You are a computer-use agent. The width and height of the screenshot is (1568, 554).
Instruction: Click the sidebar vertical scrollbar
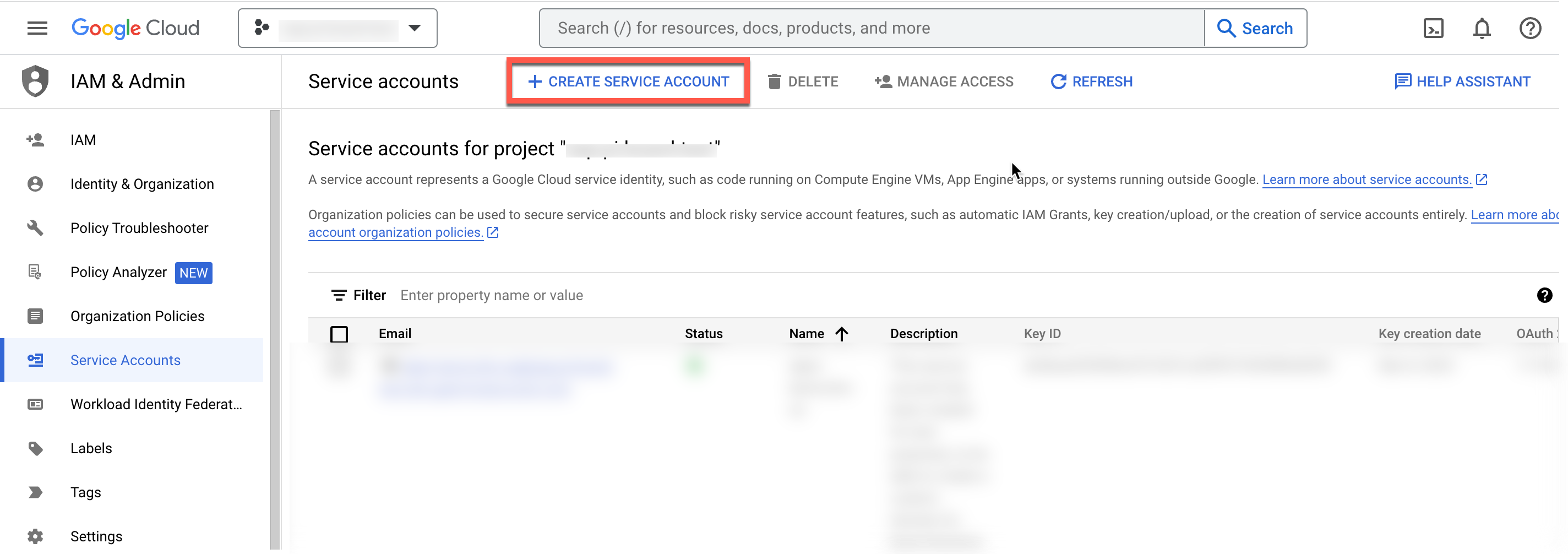[x=275, y=329]
